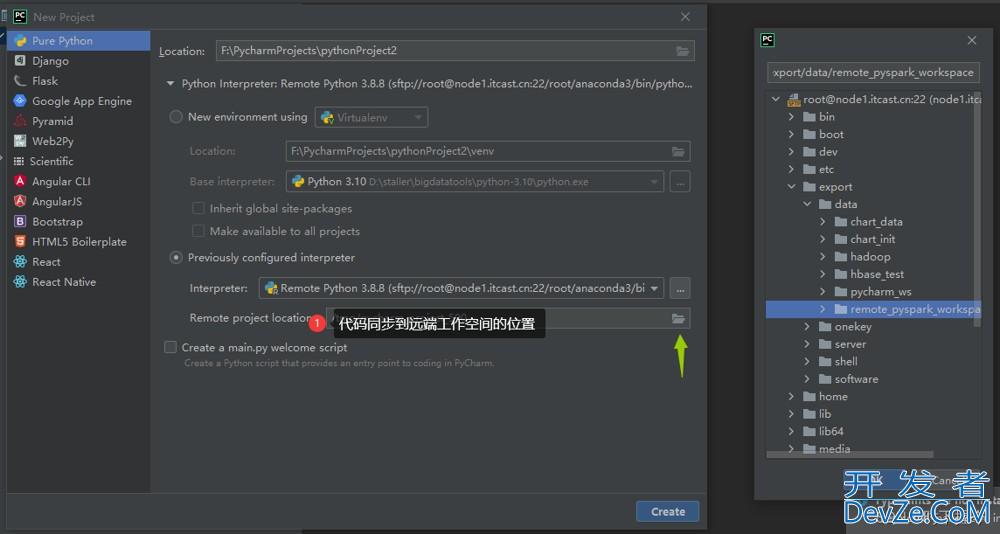Click the HTML5 Boilerplate icon
Image resolution: width=1000 pixels, height=534 pixels.
pyautogui.click(x=20, y=241)
